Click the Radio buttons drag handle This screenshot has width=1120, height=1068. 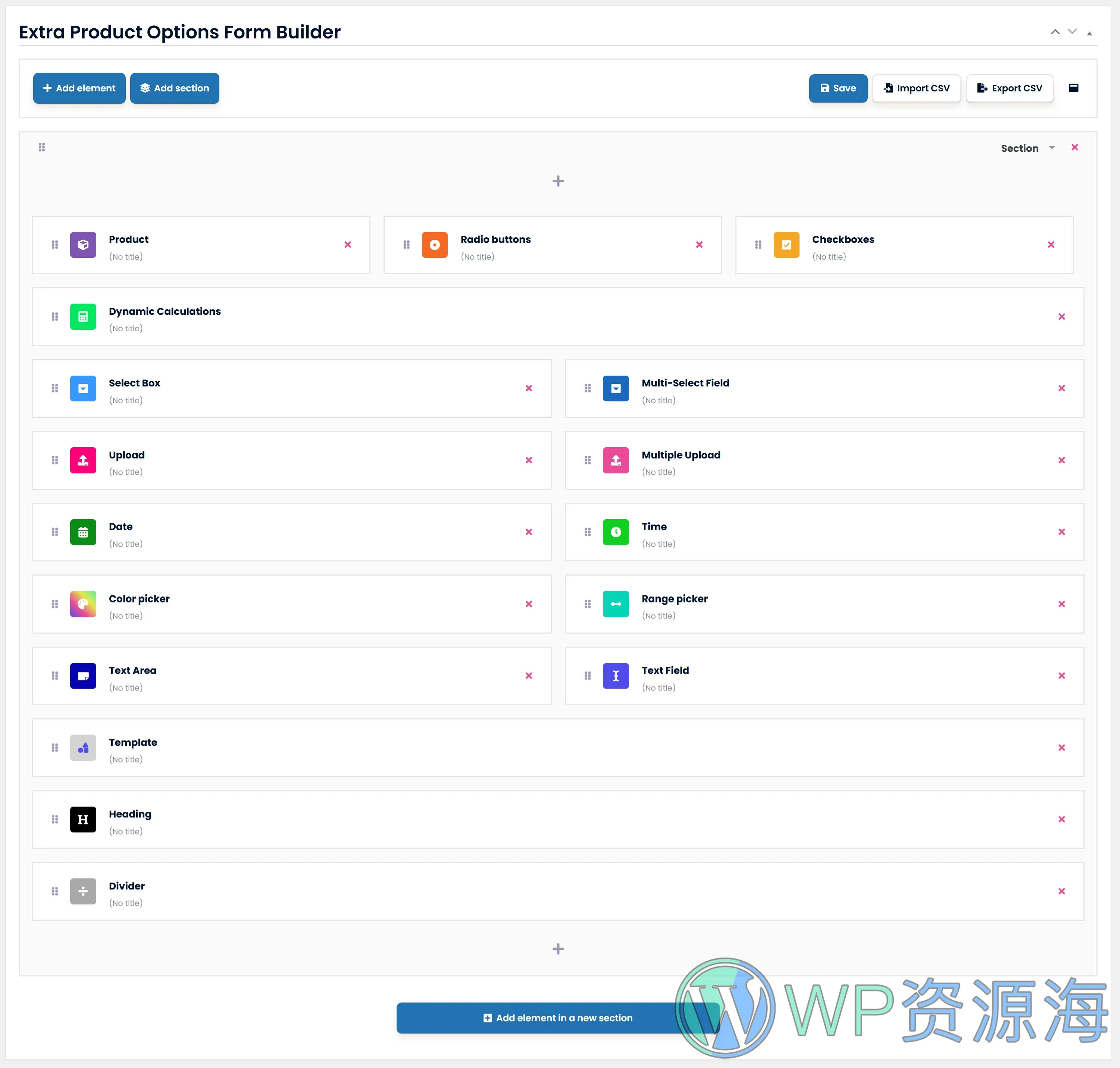[x=406, y=245]
